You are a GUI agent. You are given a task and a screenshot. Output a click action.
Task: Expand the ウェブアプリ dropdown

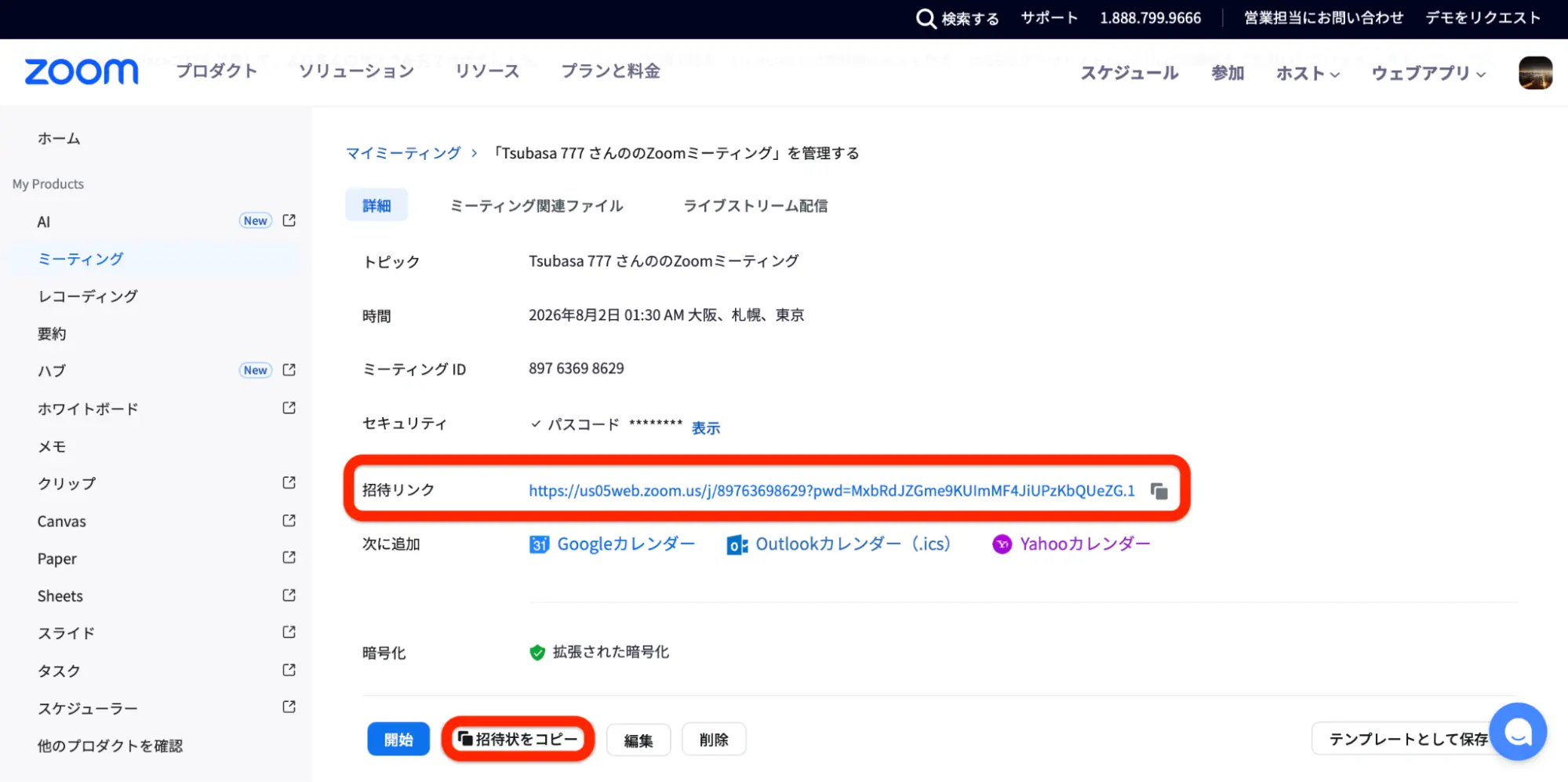1428,73
